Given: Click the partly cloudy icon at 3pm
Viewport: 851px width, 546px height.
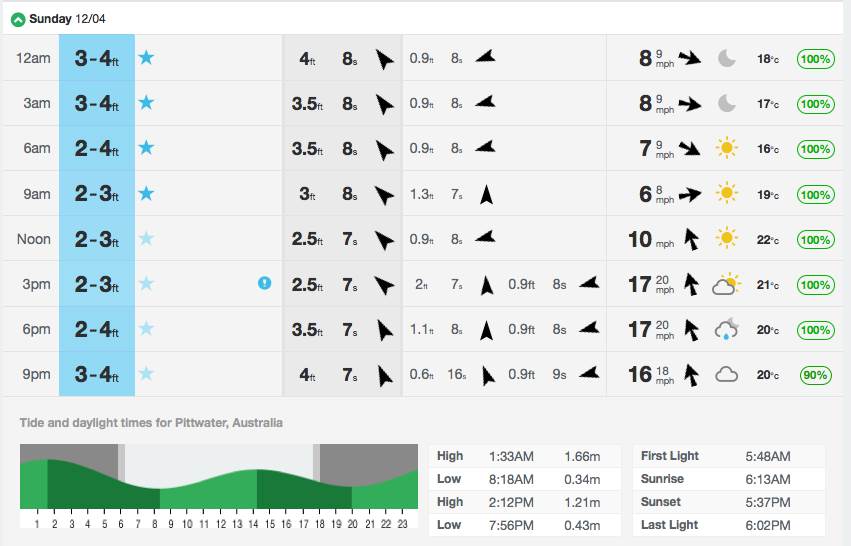Looking at the screenshot, I should point(726,285).
